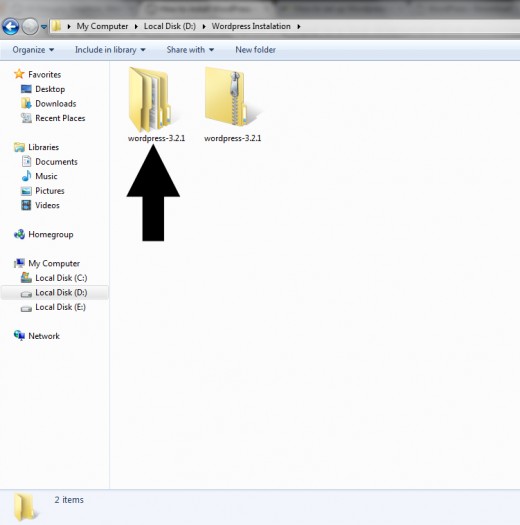Click the greyed Forward navigation button

pos(30,26)
